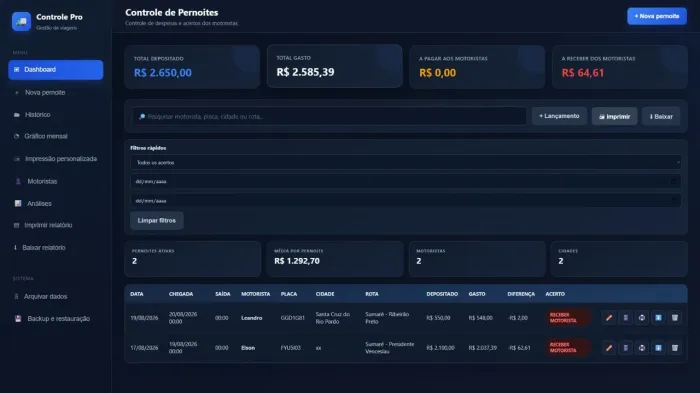This screenshot has height=393, width=700.
Task: Click the Motoristas count card showing 2
Action: point(477,259)
